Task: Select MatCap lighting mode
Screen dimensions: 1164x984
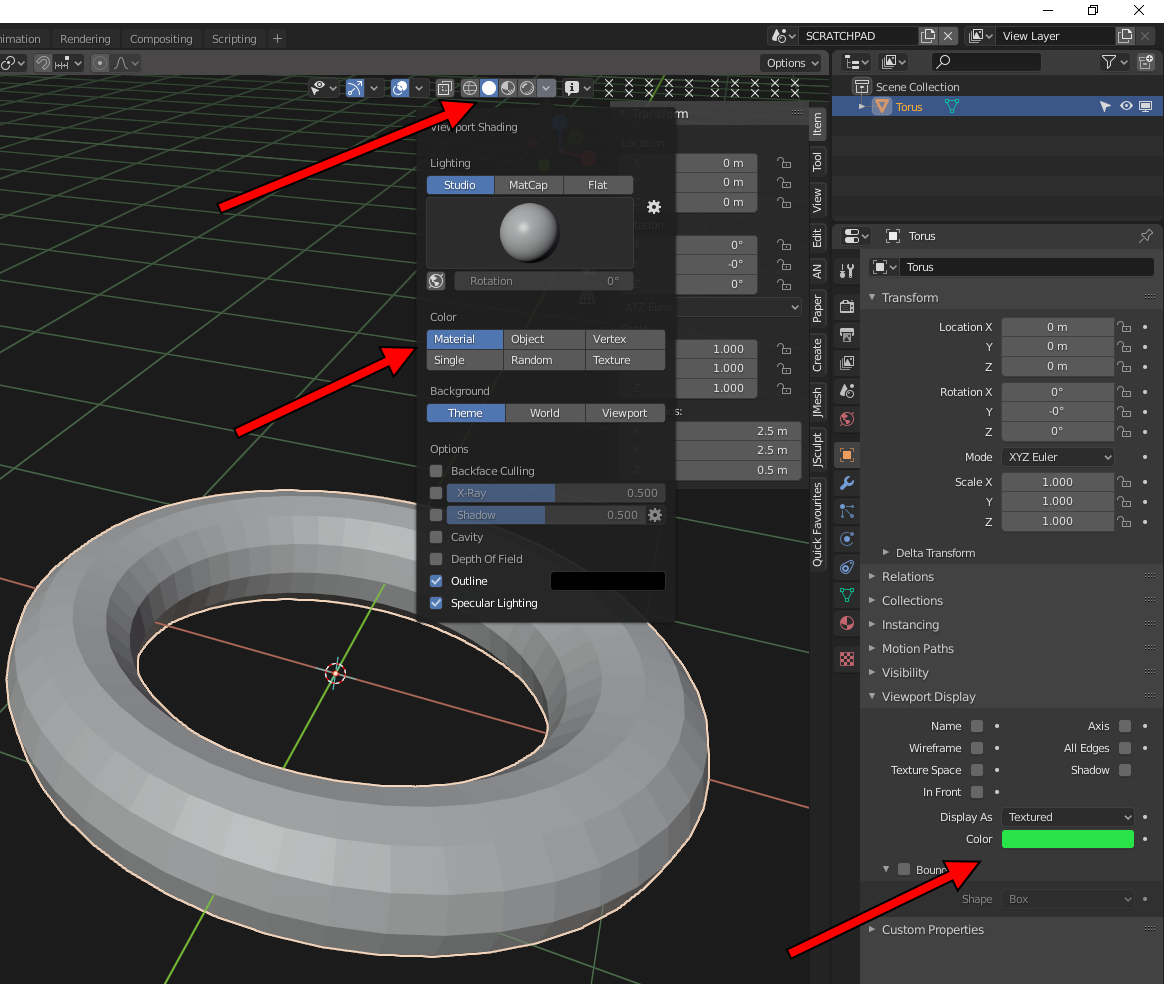Action: pyautogui.click(x=528, y=185)
